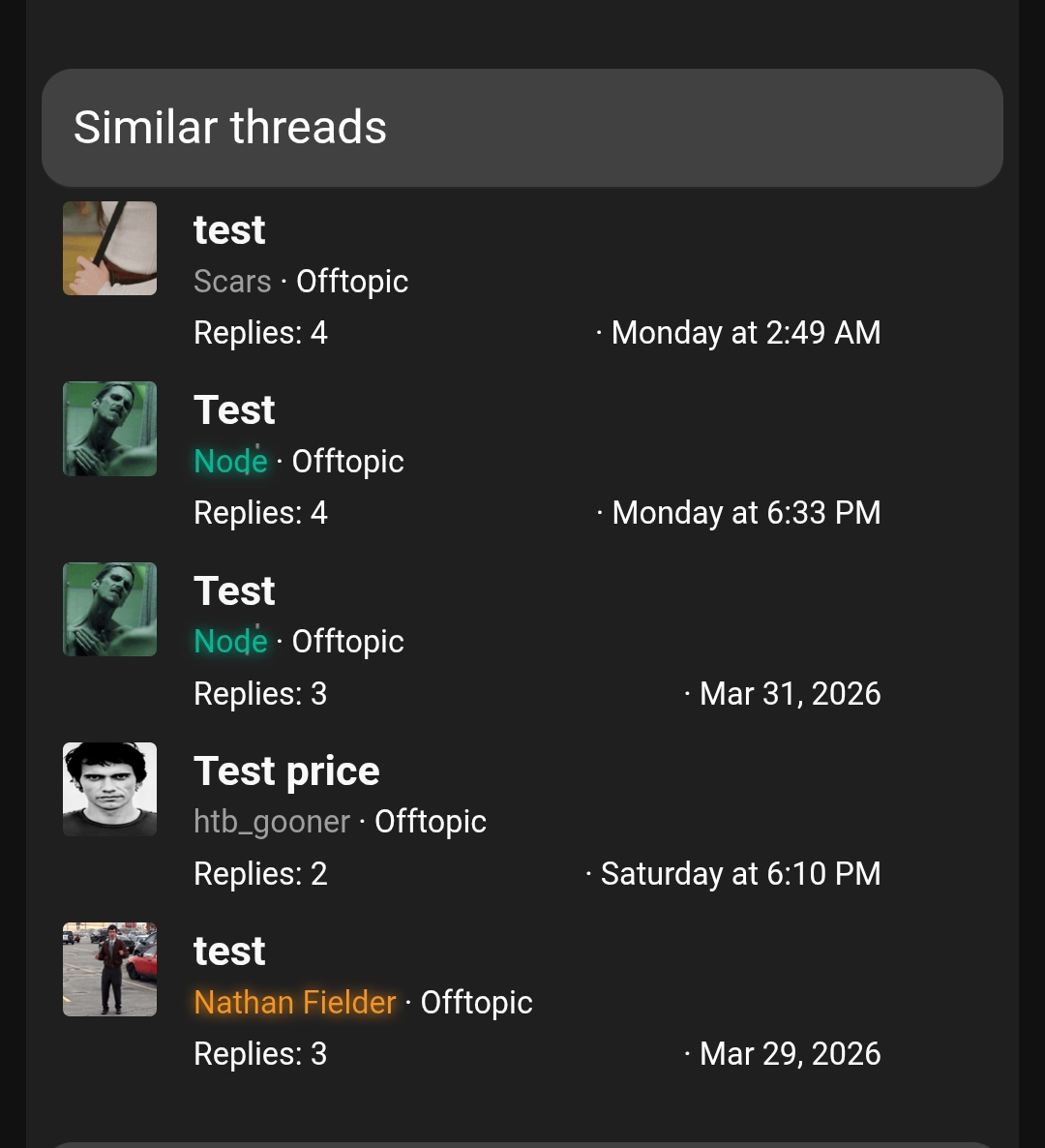Click the 'Mar 31, 2026' date link
This screenshot has height=1148, width=1045.
pos(790,693)
